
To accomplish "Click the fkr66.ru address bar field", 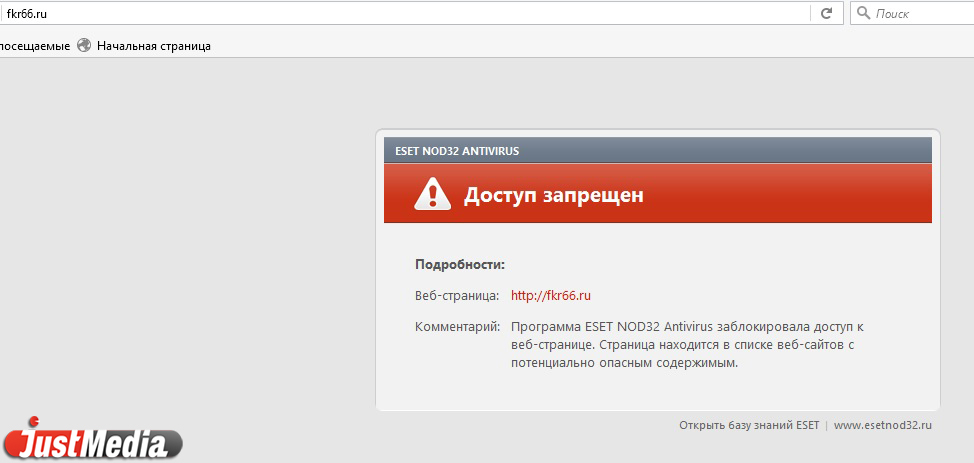I will (x=404, y=13).
